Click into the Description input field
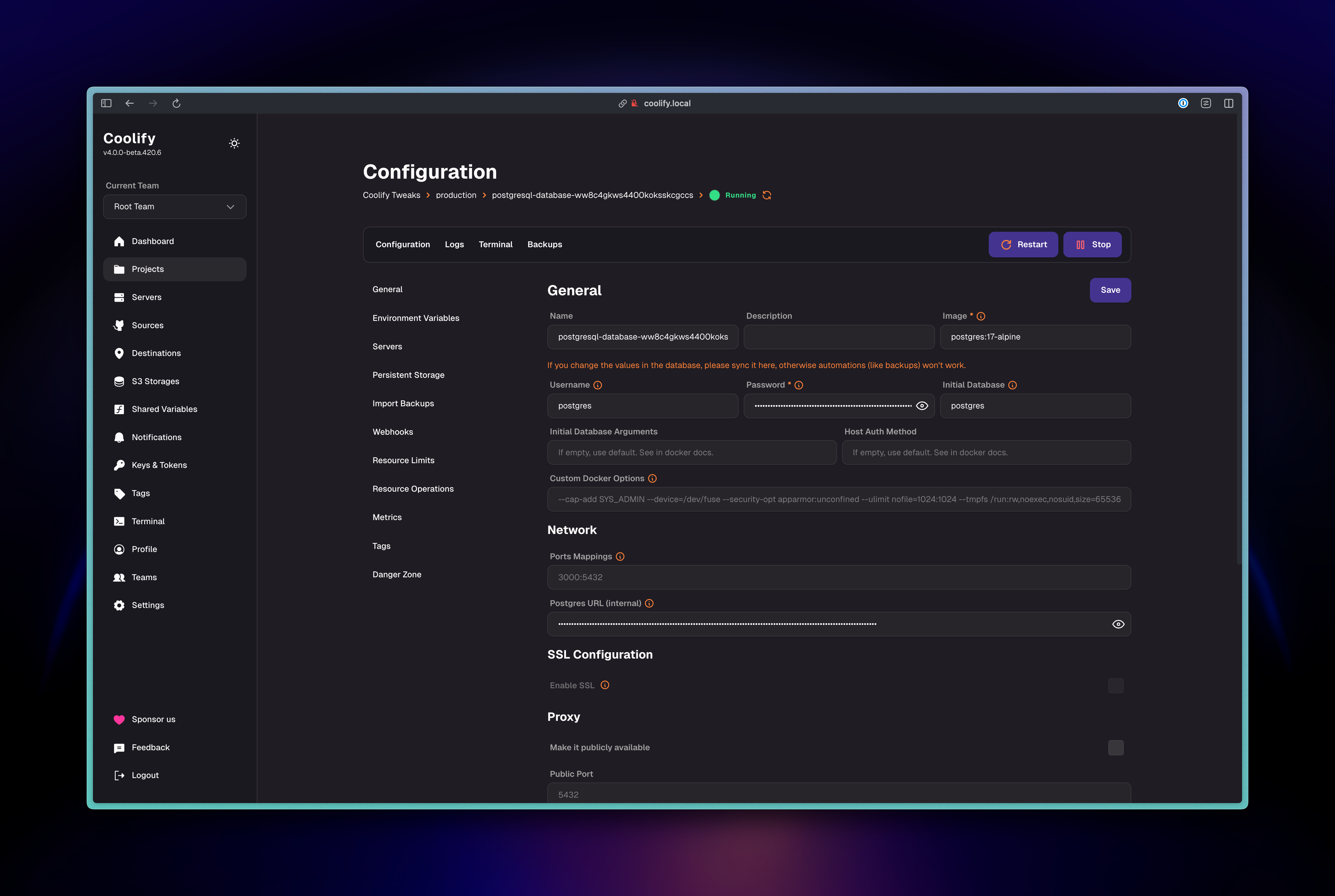The image size is (1335, 896). click(838, 337)
